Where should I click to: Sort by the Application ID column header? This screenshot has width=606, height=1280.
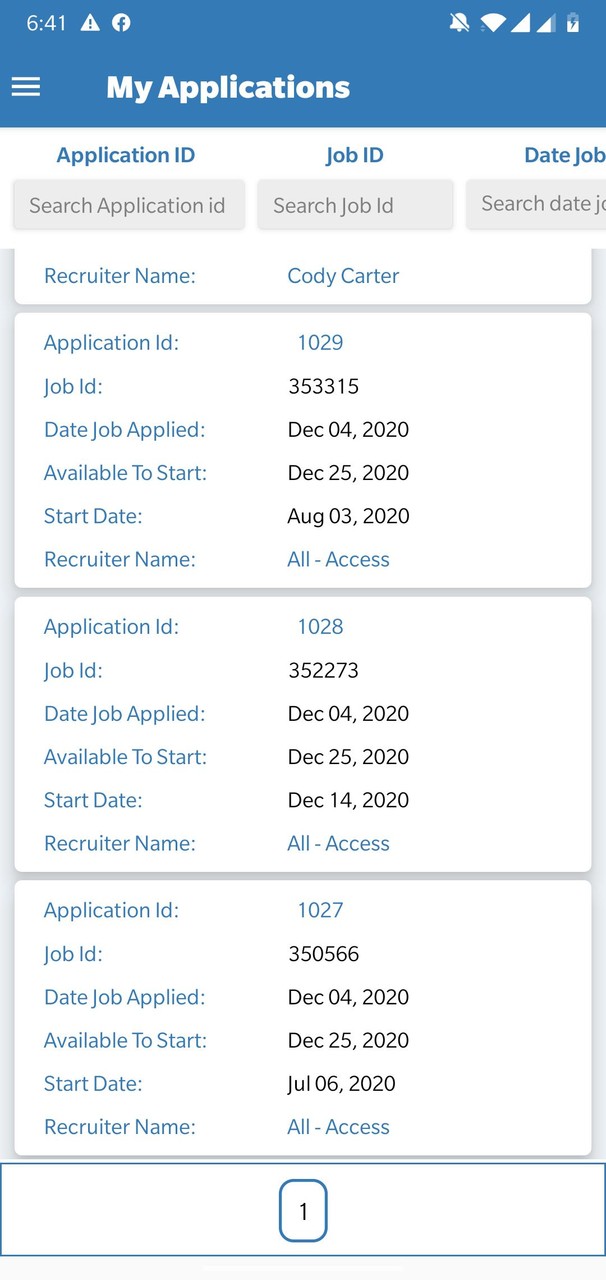click(125, 155)
